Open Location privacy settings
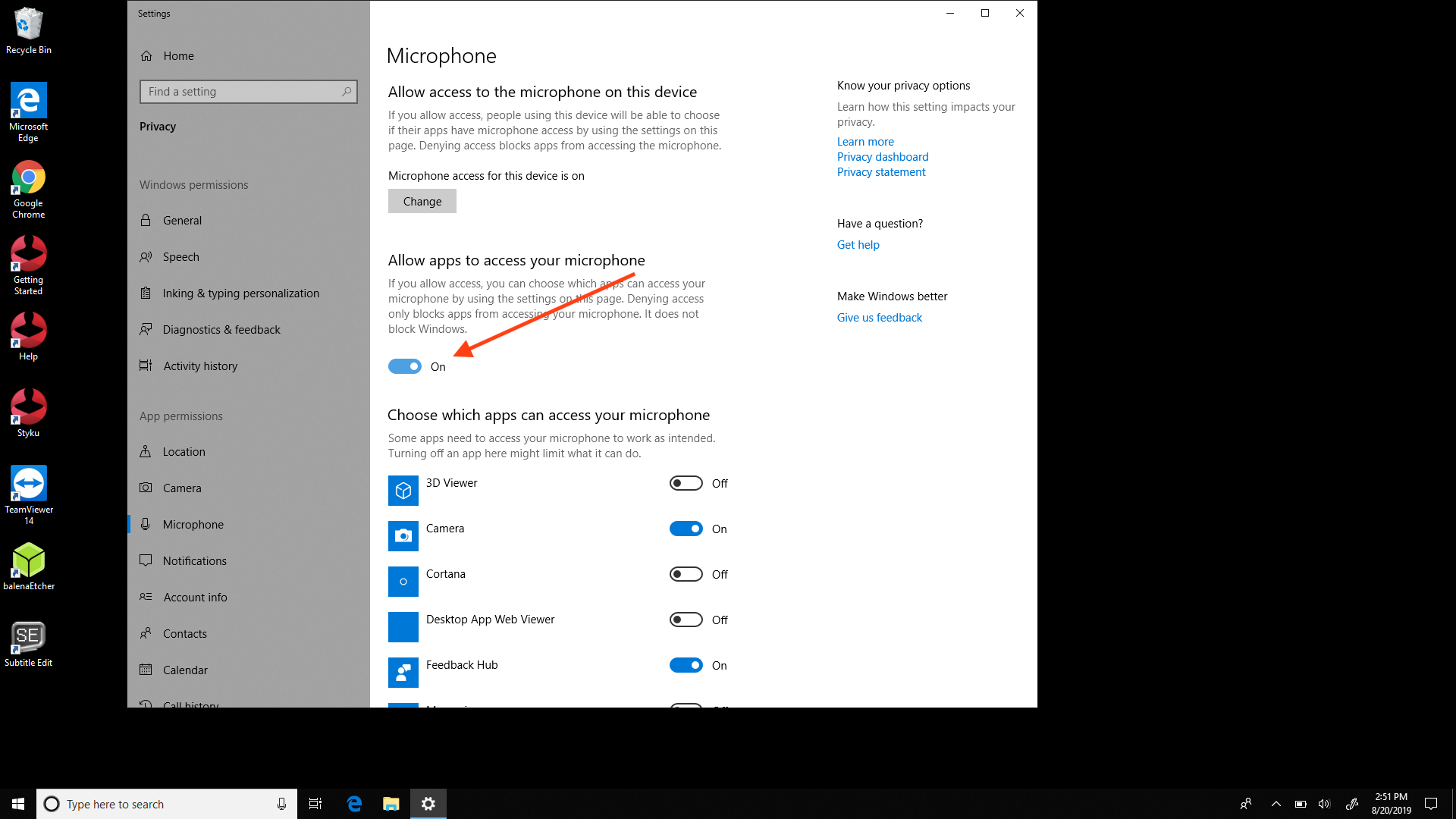This screenshot has width=1456, height=819. [184, 451]
